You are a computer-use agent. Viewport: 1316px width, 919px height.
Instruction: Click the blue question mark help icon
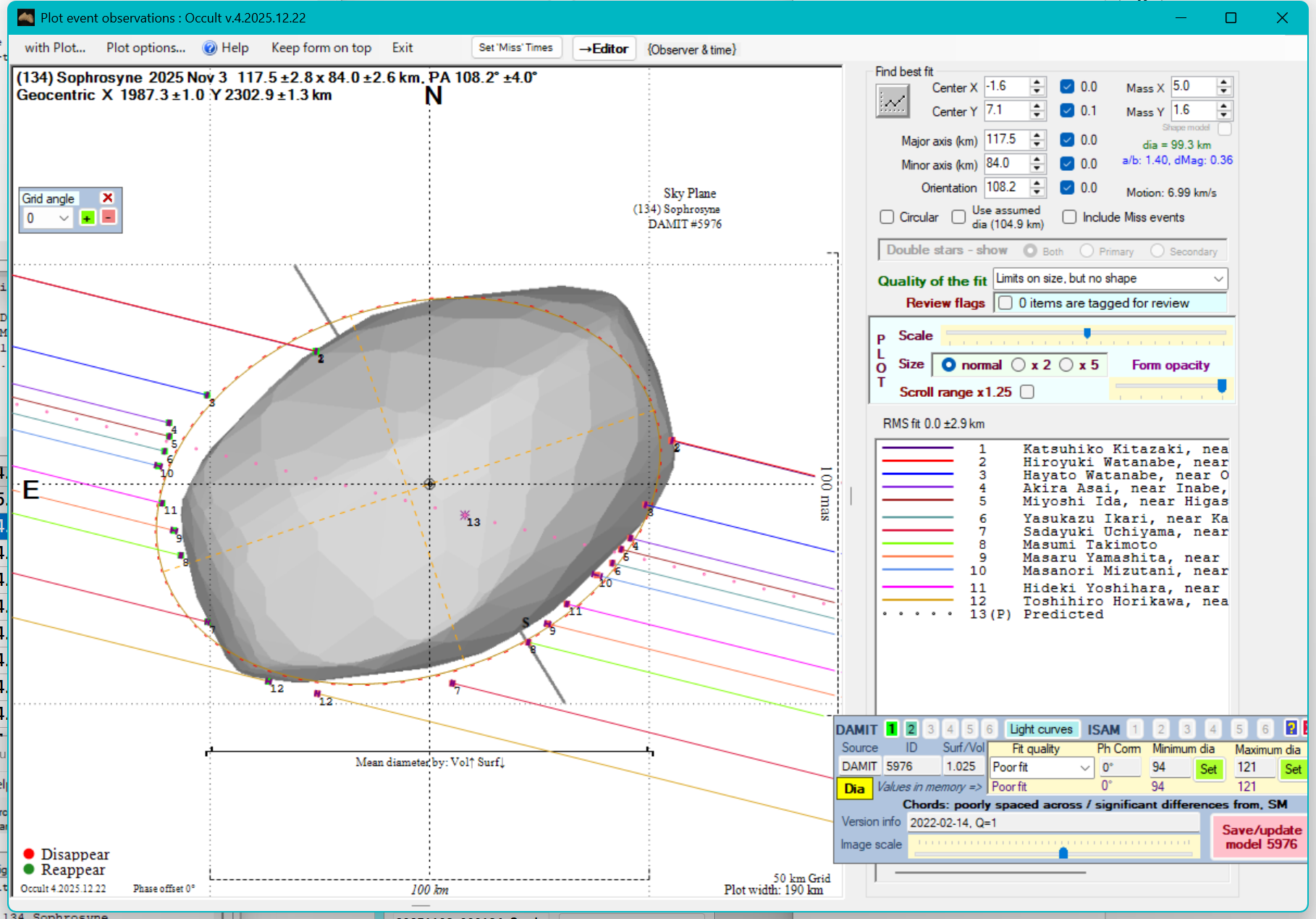(x=1291, y=729)
